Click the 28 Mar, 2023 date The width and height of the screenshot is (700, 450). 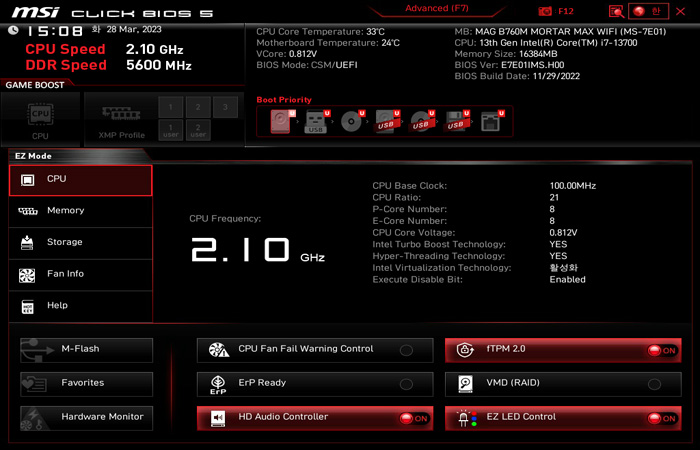[x=134, y=29]
